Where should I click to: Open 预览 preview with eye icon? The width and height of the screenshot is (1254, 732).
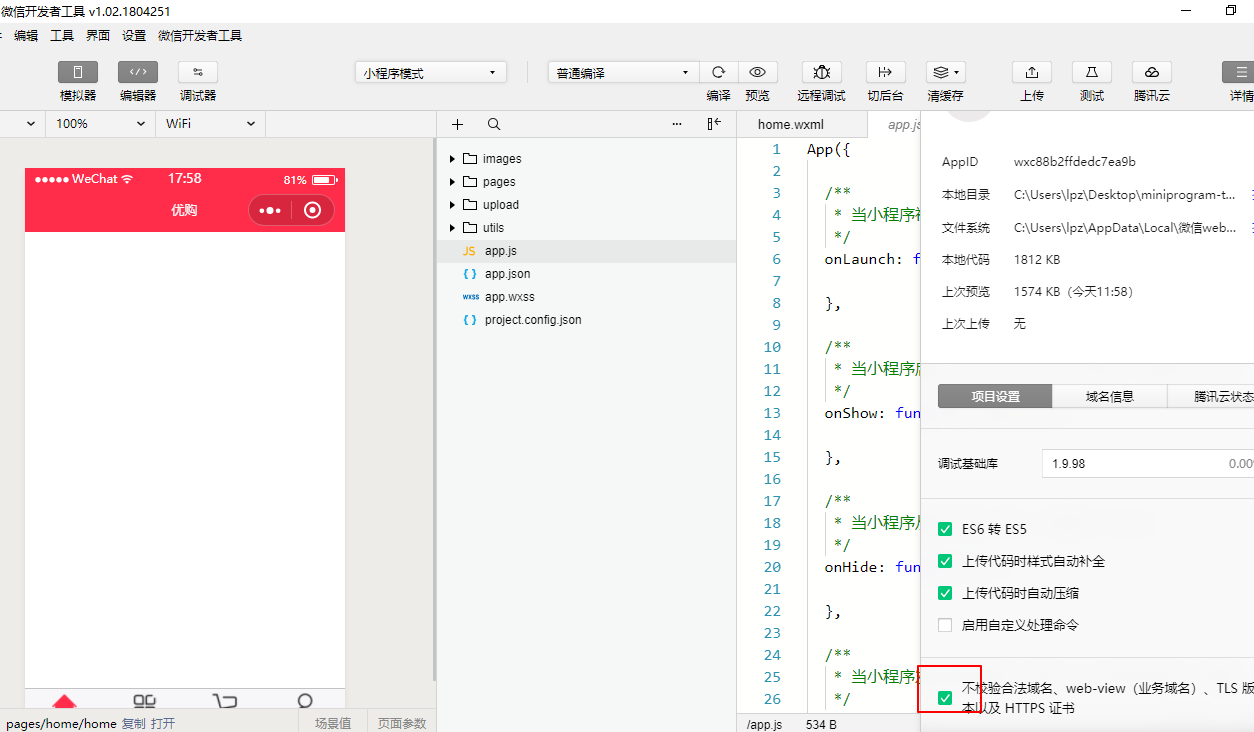[758, 73]
